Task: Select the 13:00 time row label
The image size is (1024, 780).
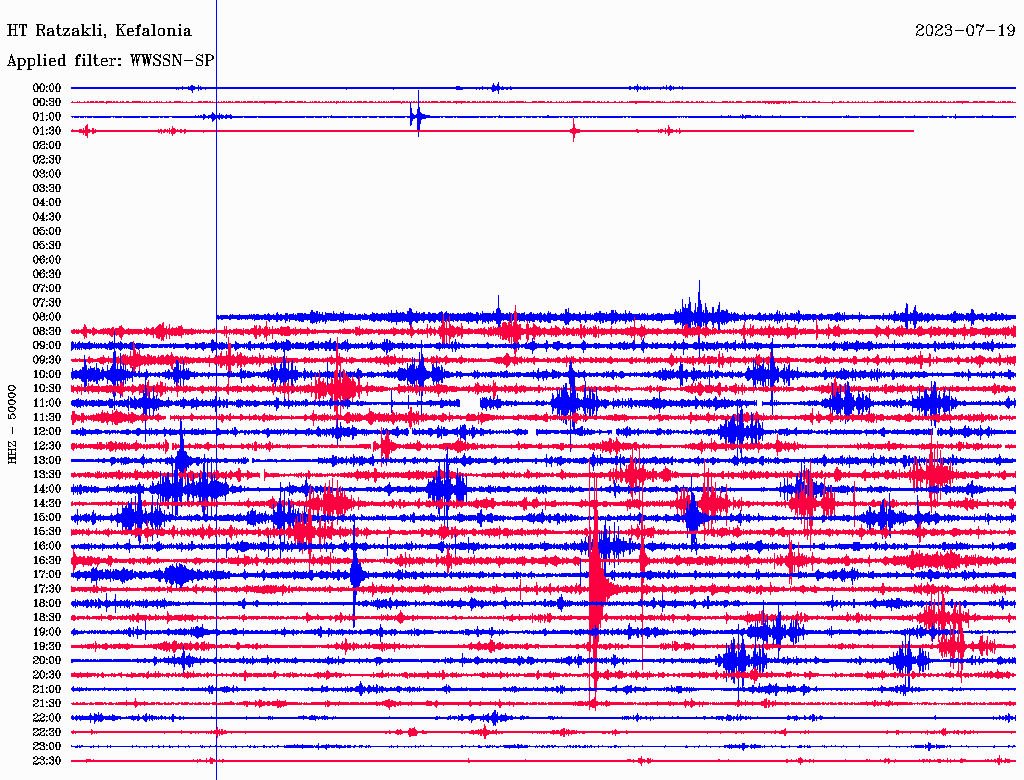Action: 47,461
